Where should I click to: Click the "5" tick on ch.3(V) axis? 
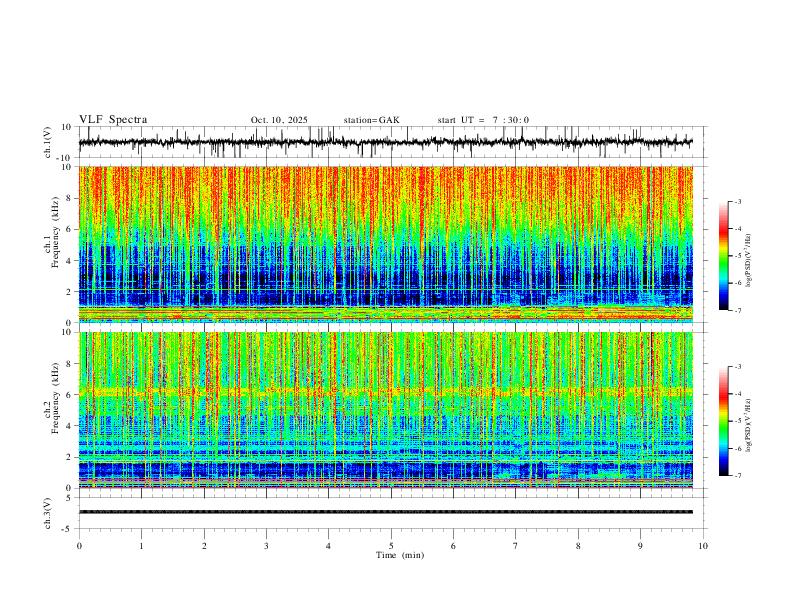pos(70,497)
